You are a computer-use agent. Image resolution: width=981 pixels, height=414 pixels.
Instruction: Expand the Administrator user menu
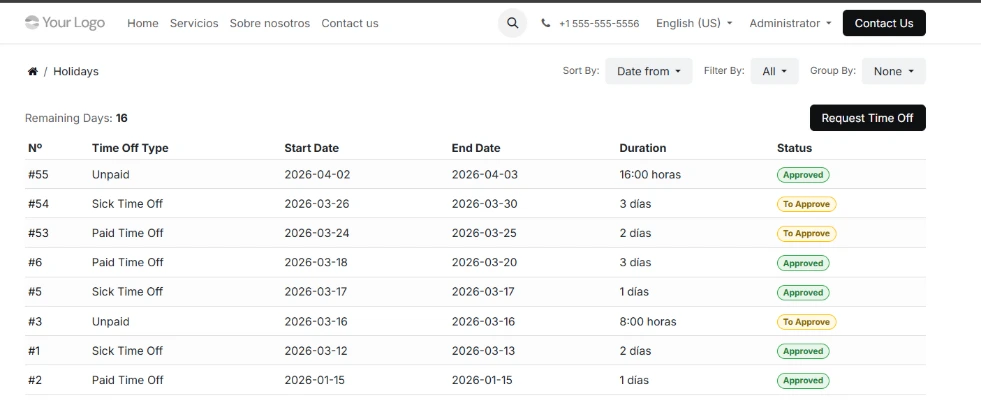[x=790, y=23]
